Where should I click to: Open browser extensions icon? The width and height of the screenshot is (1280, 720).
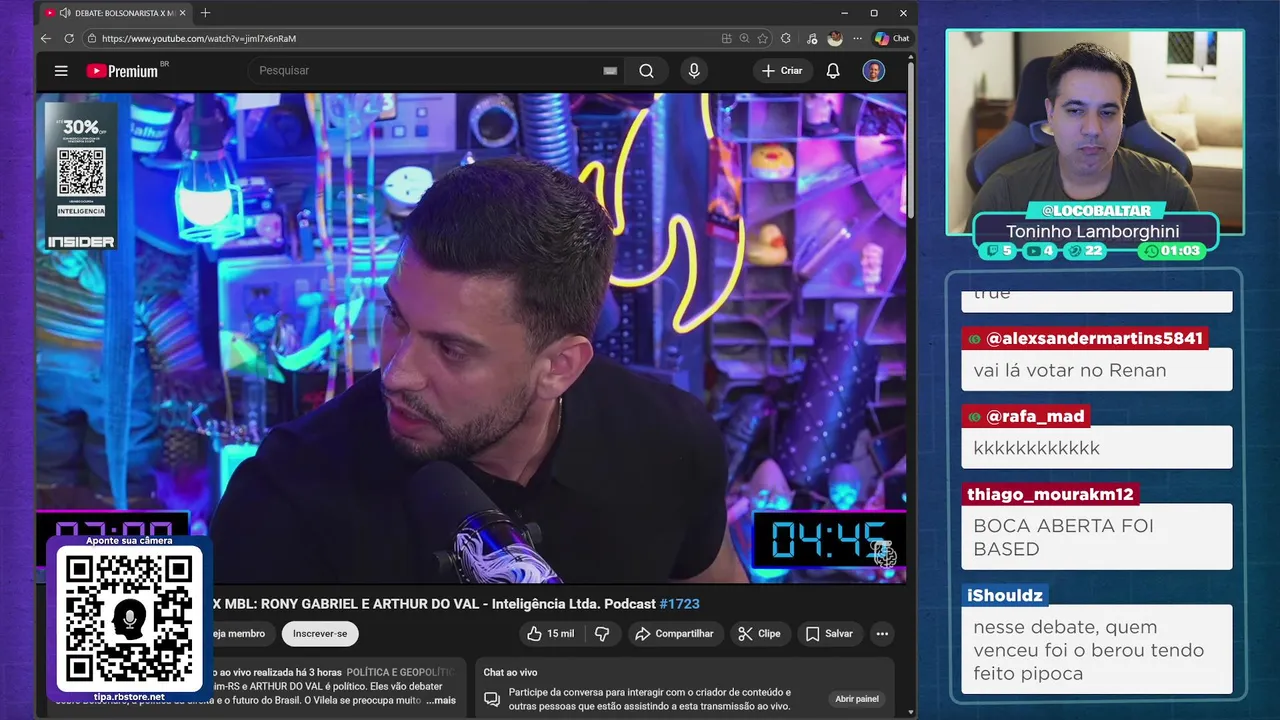click(786, 38)
